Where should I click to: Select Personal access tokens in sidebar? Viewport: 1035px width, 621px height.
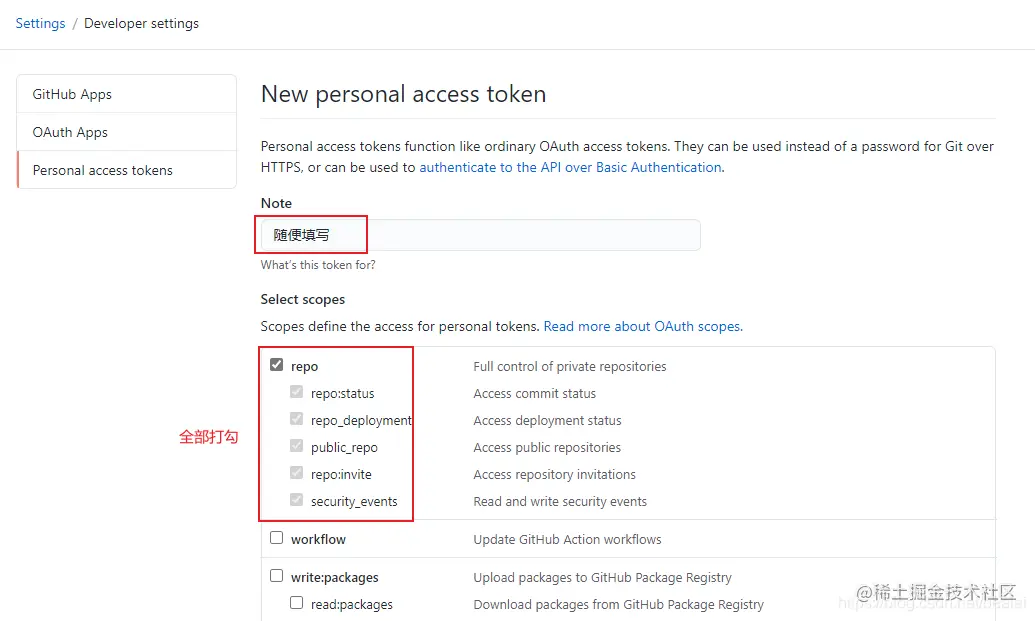(102, 170)
